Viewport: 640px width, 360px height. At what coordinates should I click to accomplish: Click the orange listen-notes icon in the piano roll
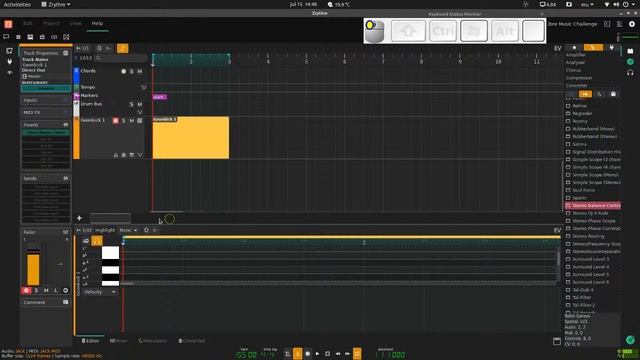(x=97, y=241)
